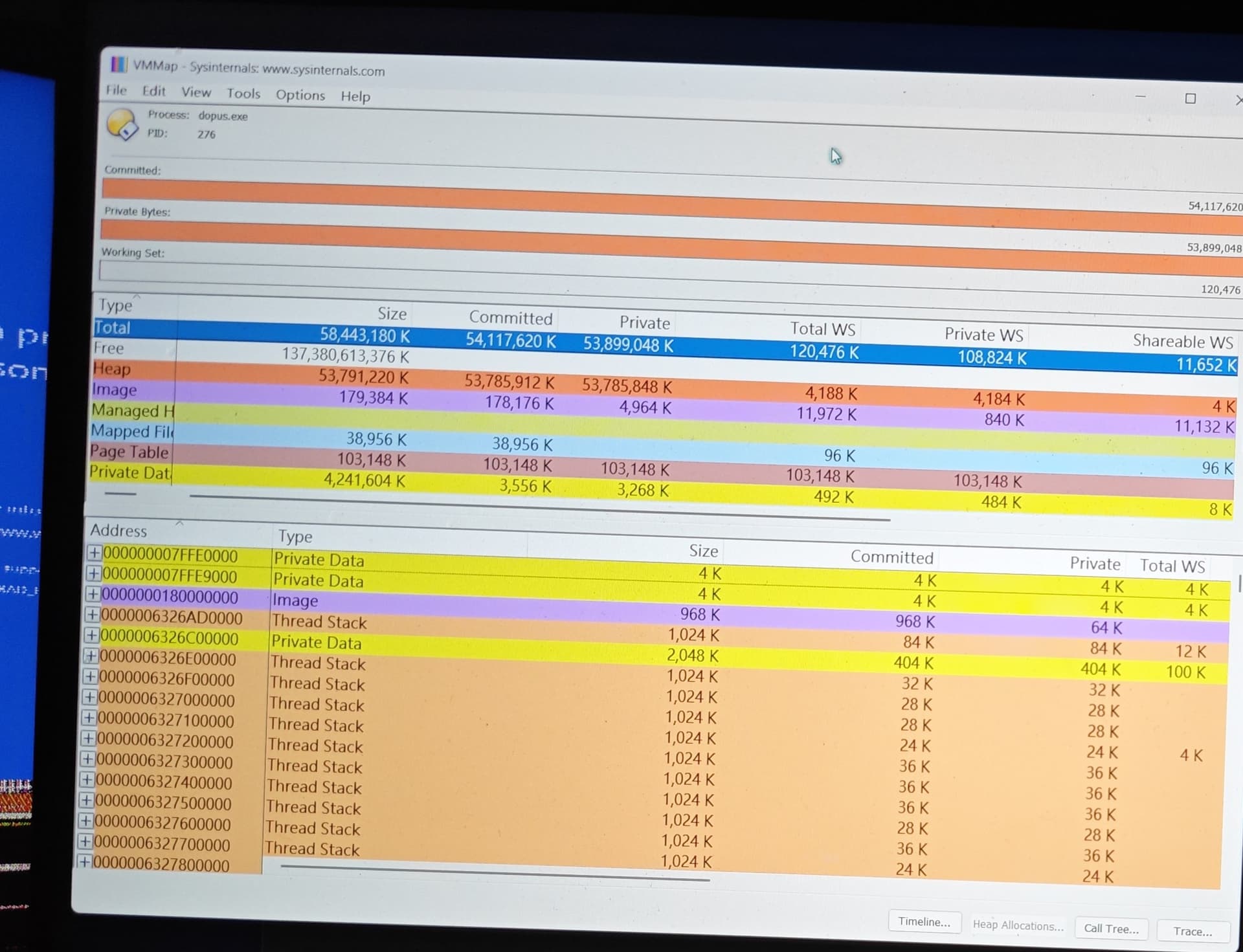The image size is (1243, 952).
Task: Click the dopus.exe process icon
Action: point(122,124)
